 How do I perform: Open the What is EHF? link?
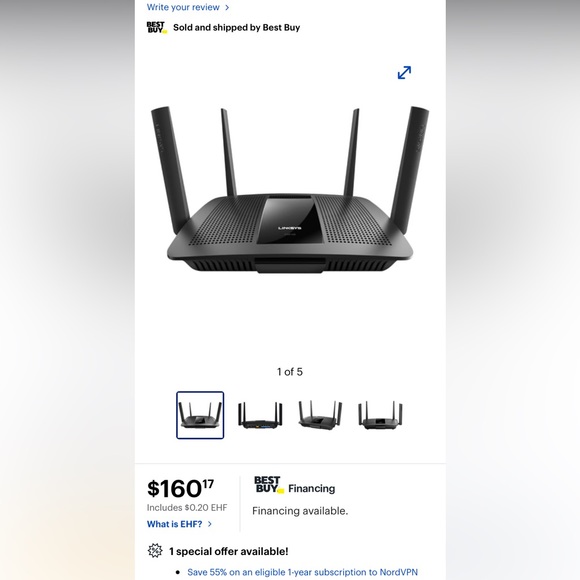pos(175,524)
